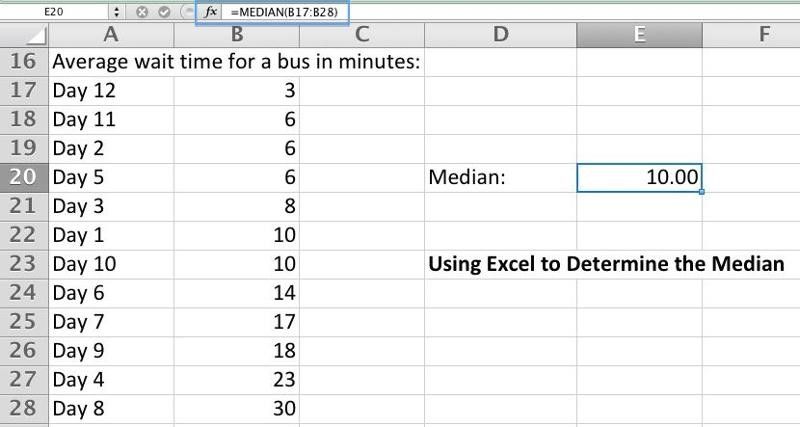Select the 'Median:' label cell
Screen dimensions: 800x427
(x=500, y=178)
